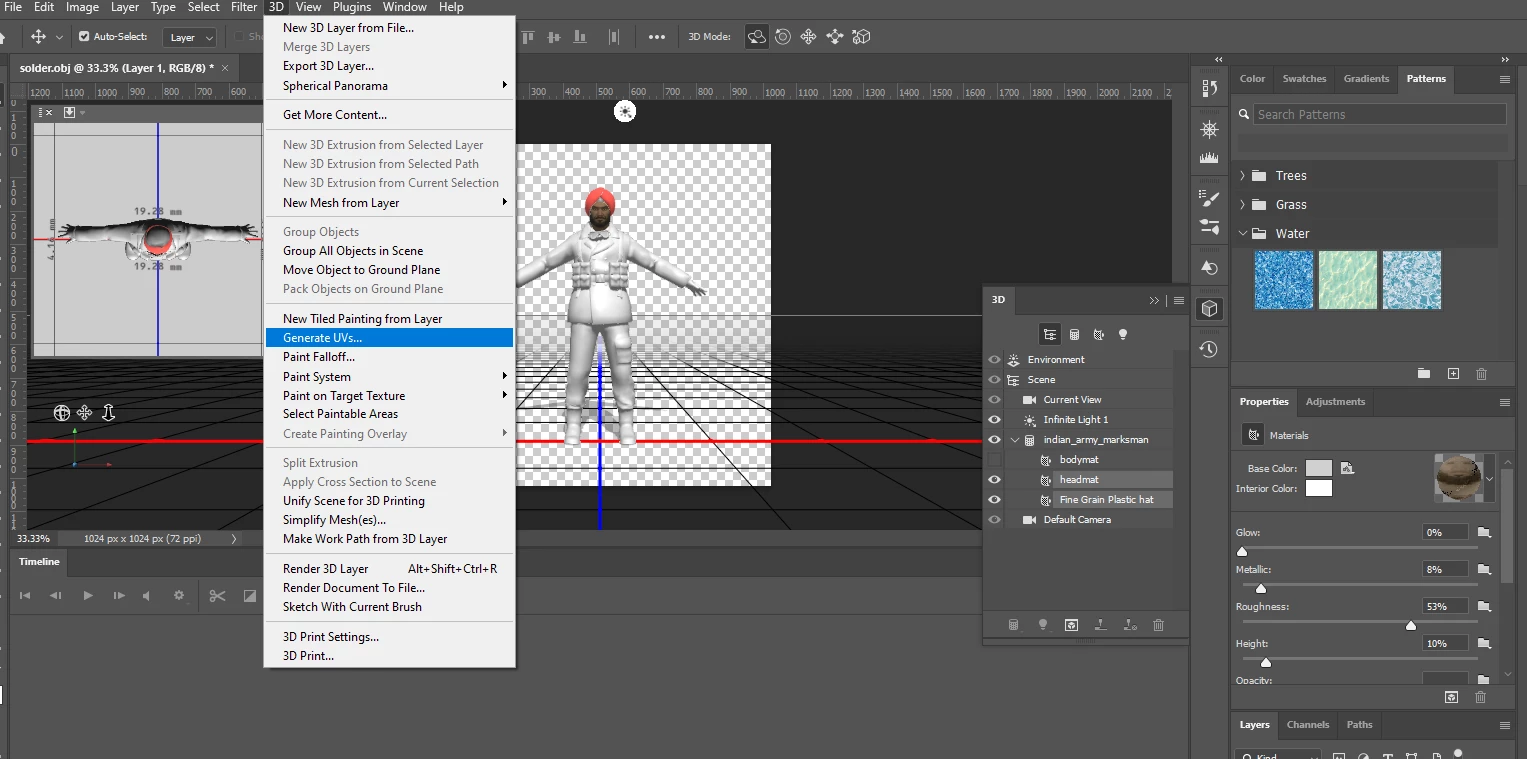The height and width of the screenshot is (759, 1527).
Task: Toggle the Auto-Select checkbox
Action: [84, 37]
